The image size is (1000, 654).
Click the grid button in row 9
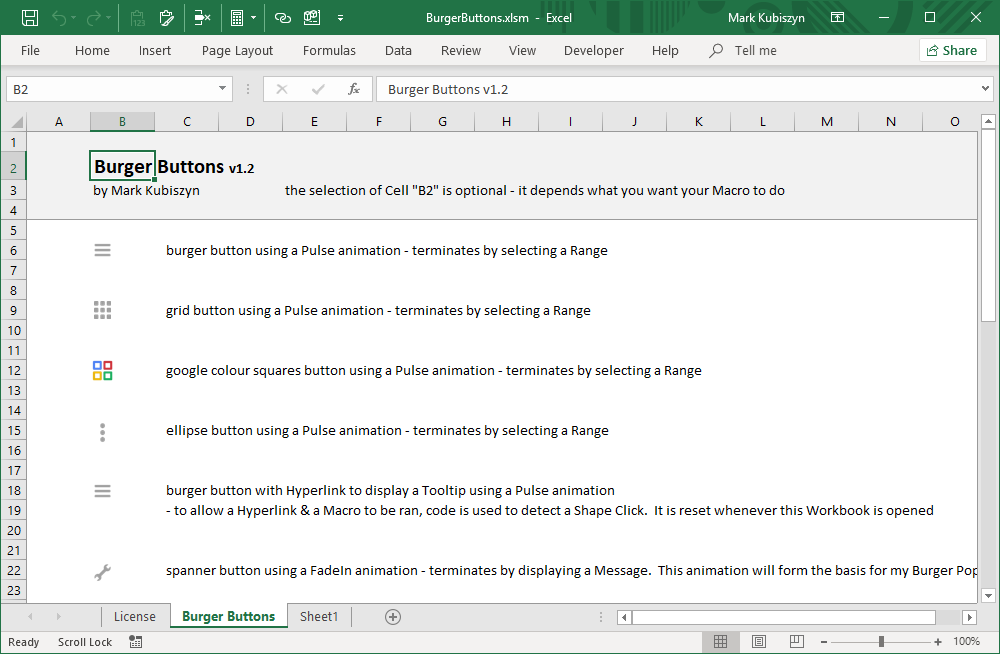[x=102, y=311]
